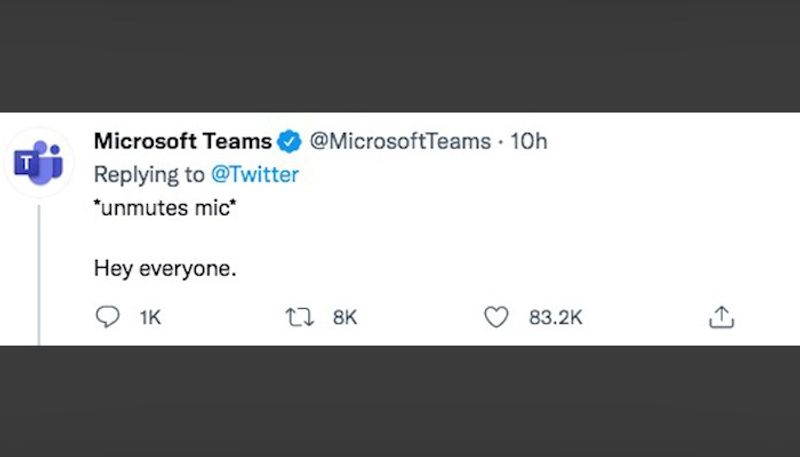Open the @Twitter mention link

click(254, 175)
